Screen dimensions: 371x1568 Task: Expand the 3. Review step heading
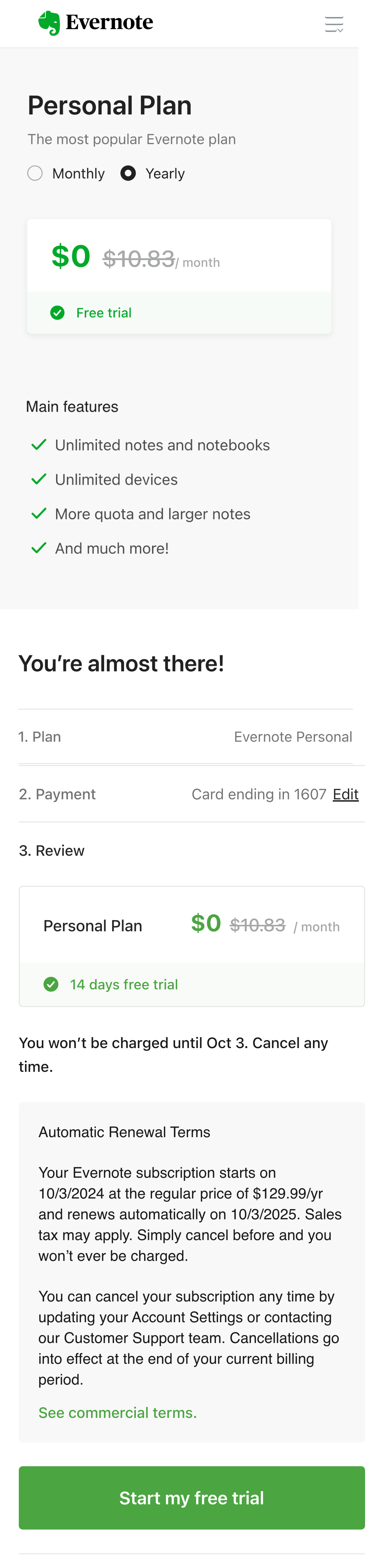coord(52,851)
